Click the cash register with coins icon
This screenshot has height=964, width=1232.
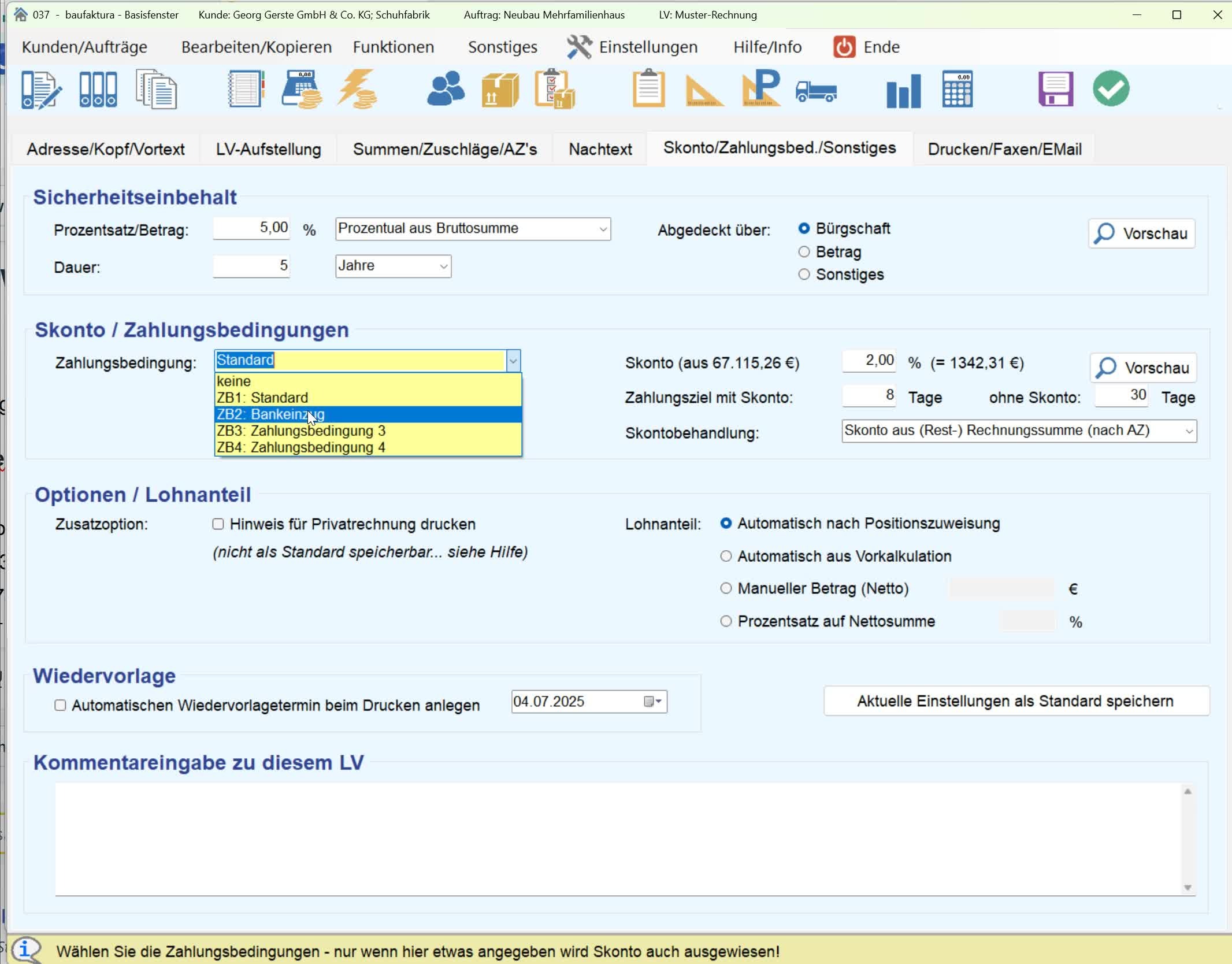[302, 90]
